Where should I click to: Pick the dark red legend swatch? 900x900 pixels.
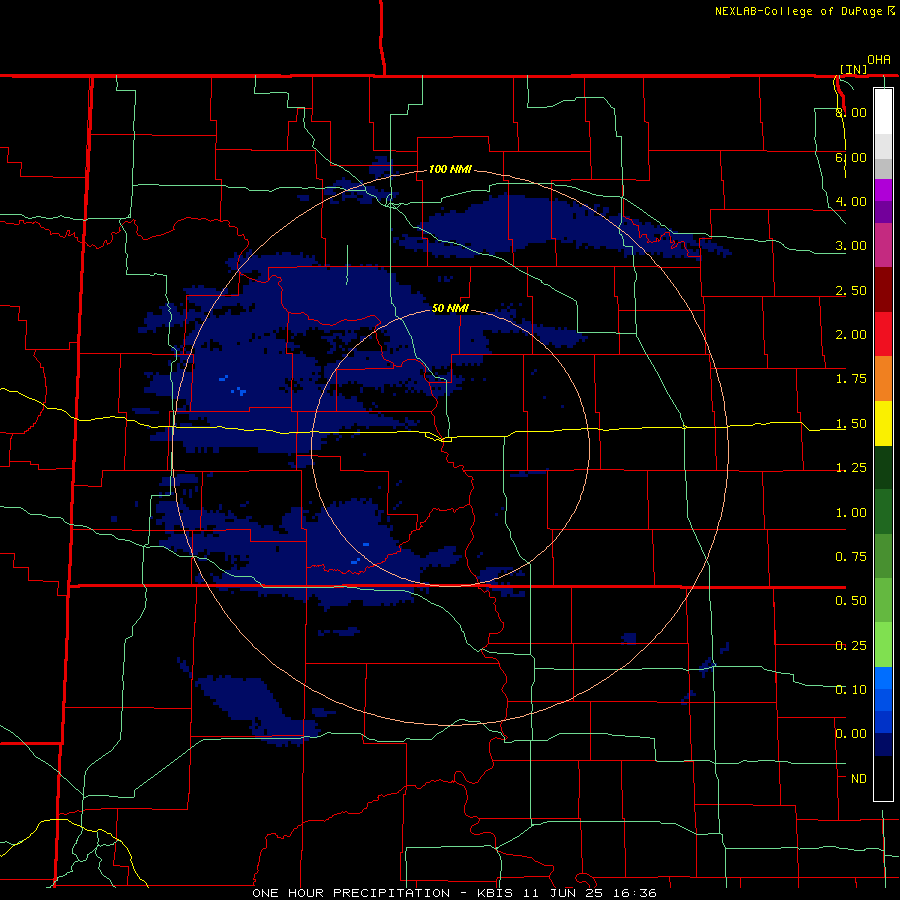coord(883,289)
